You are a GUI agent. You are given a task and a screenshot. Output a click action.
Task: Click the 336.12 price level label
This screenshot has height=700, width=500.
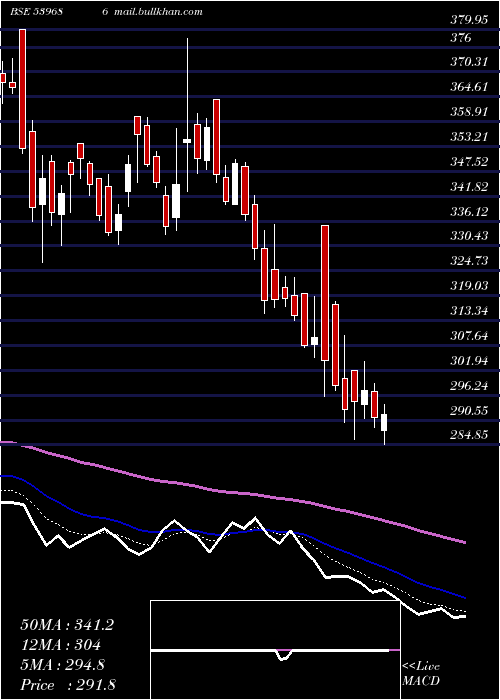(469, 212)
